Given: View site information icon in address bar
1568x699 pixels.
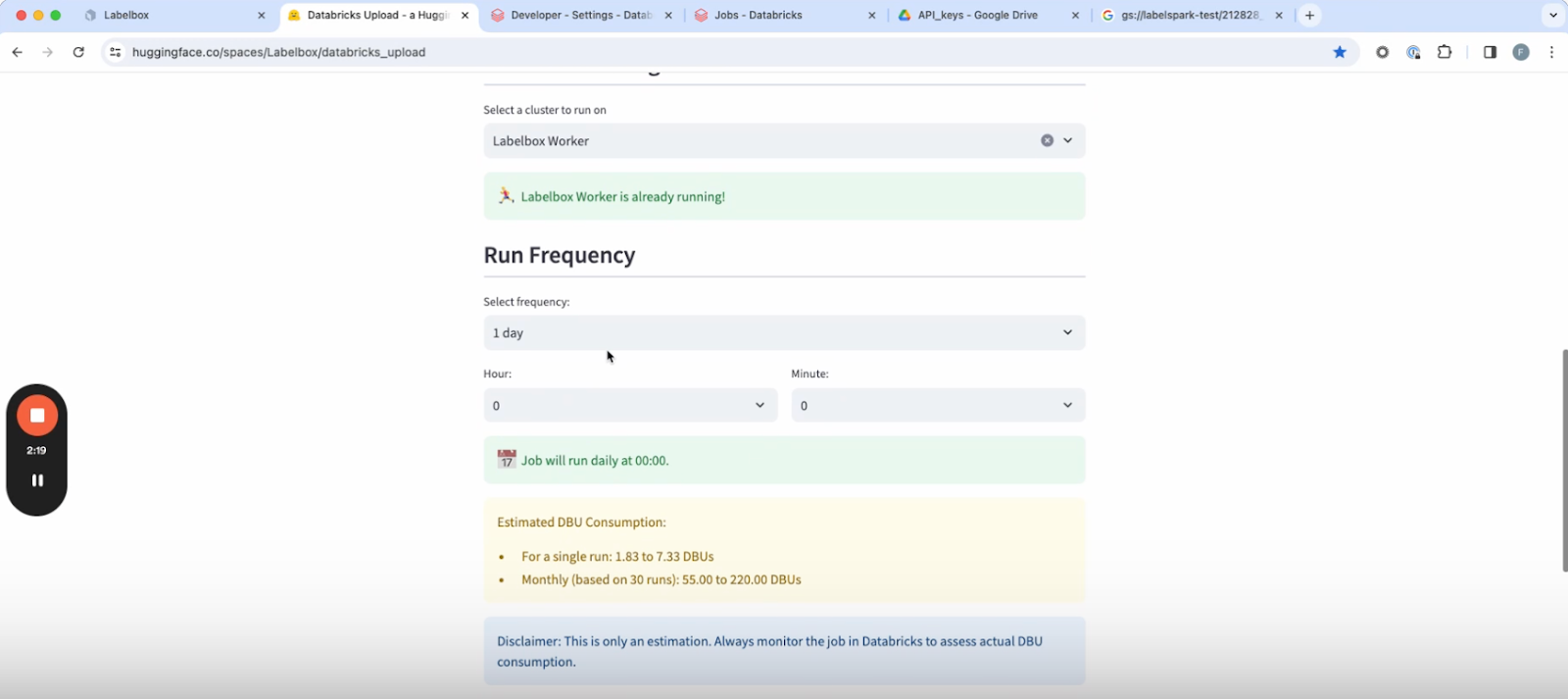Looking at the screenshot, I should (116, 52).
